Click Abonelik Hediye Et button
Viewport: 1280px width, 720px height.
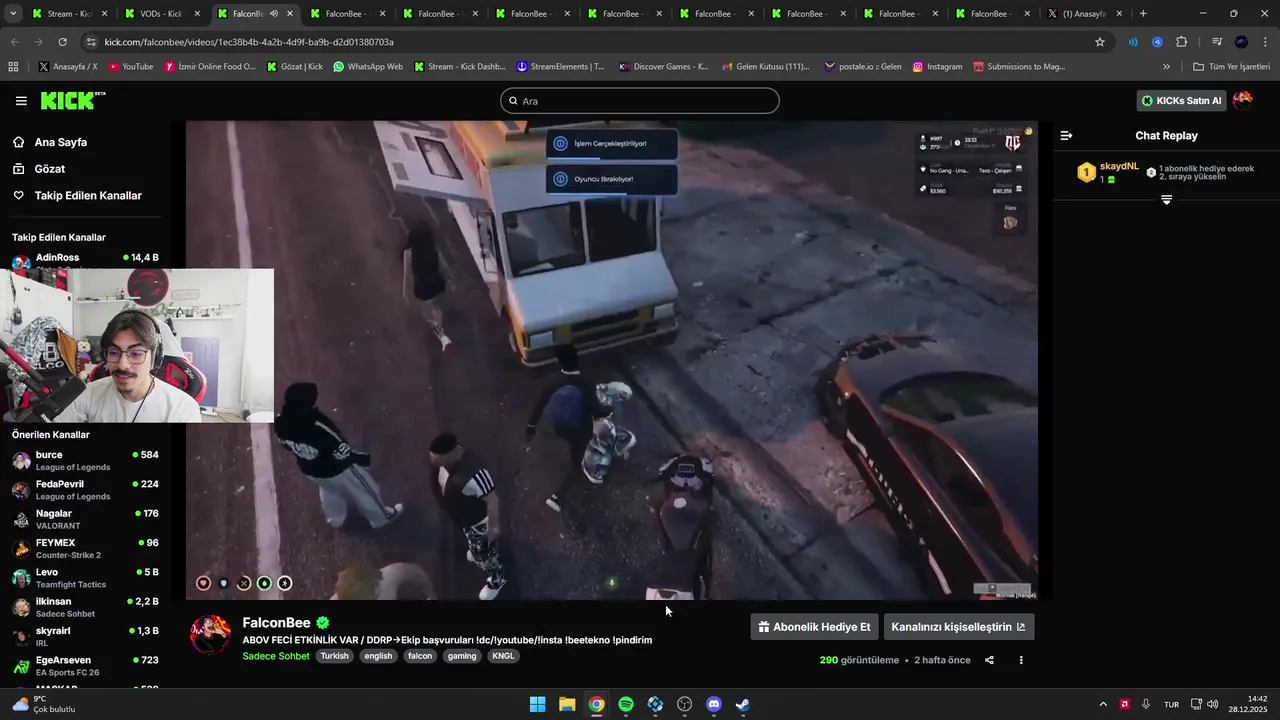(814, 627)
